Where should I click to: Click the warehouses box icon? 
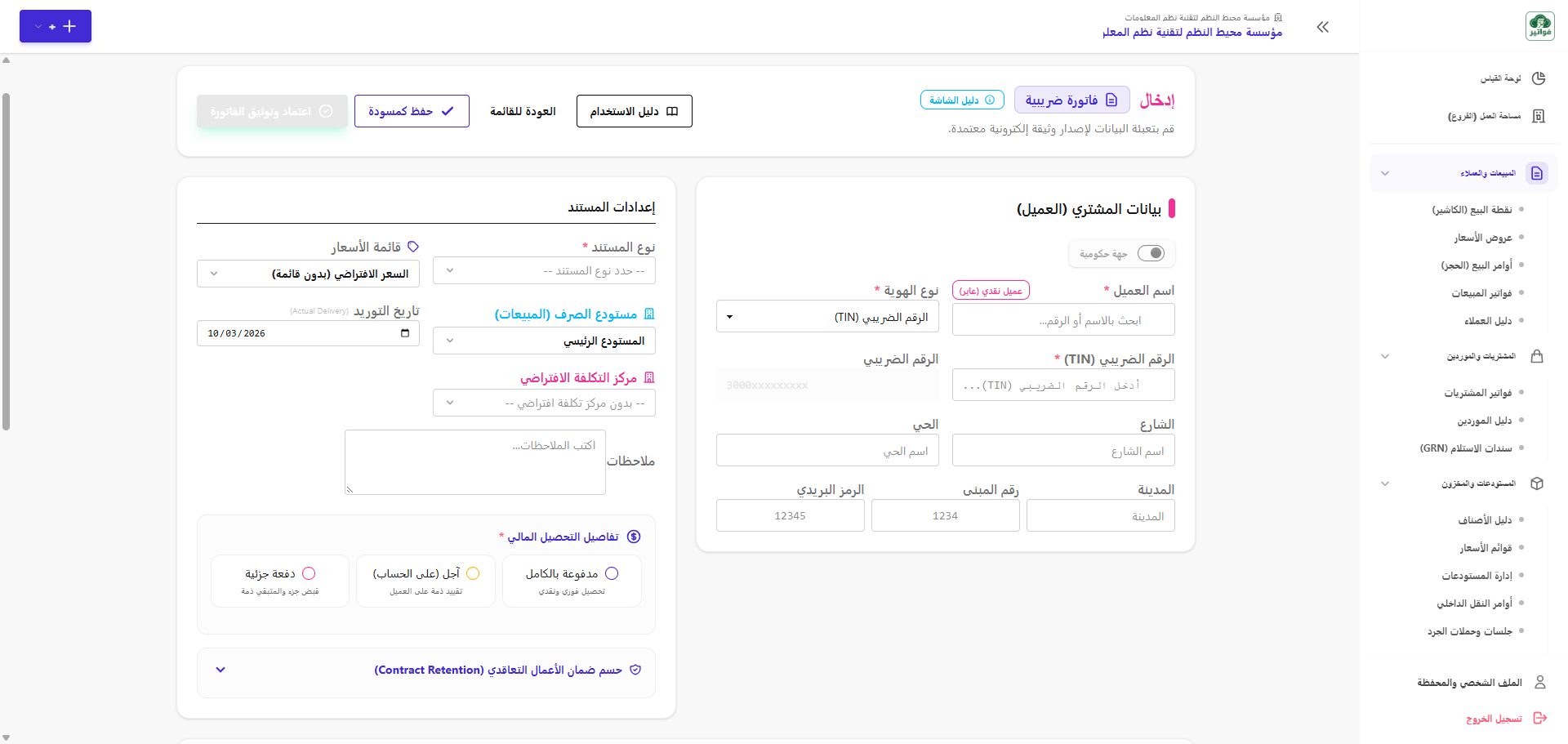coord(1537,483)
